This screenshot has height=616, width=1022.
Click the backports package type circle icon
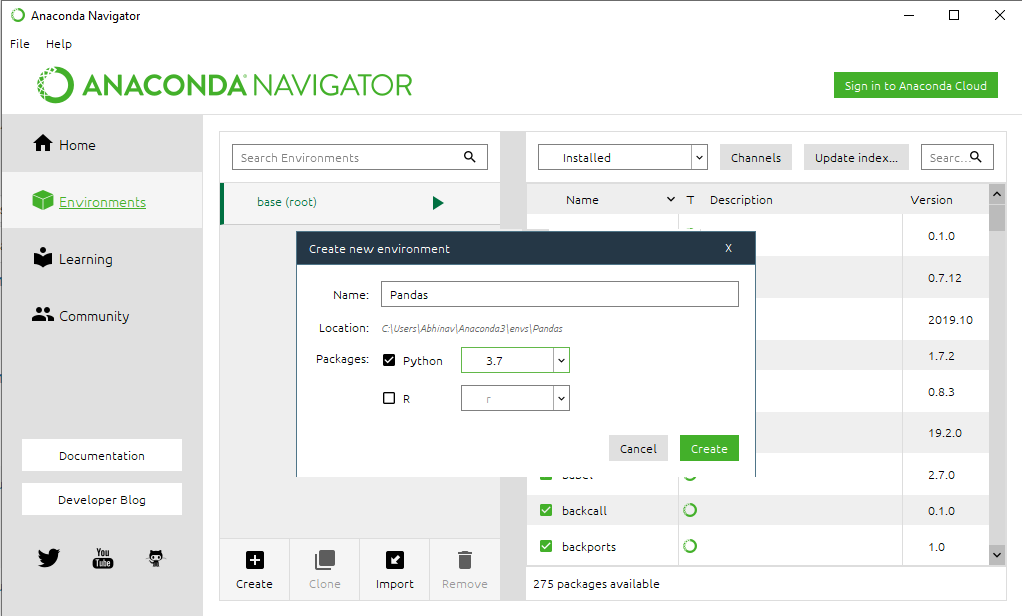tap(690, 546)
